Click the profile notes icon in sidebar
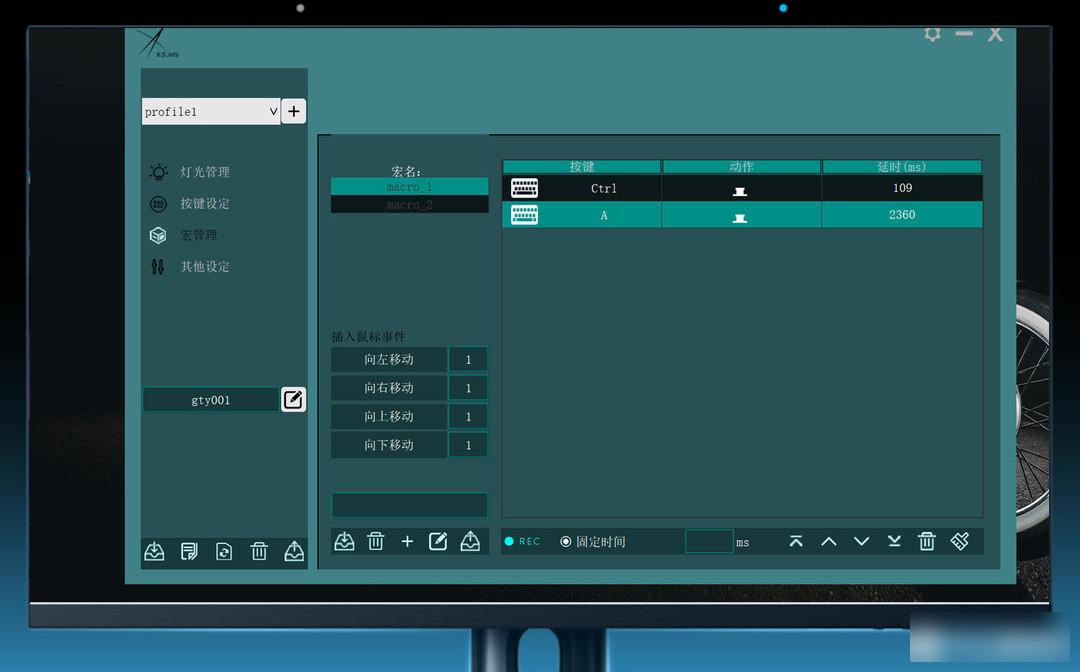The width and height of the screenshot is (1080, 672). pos(189,552)
